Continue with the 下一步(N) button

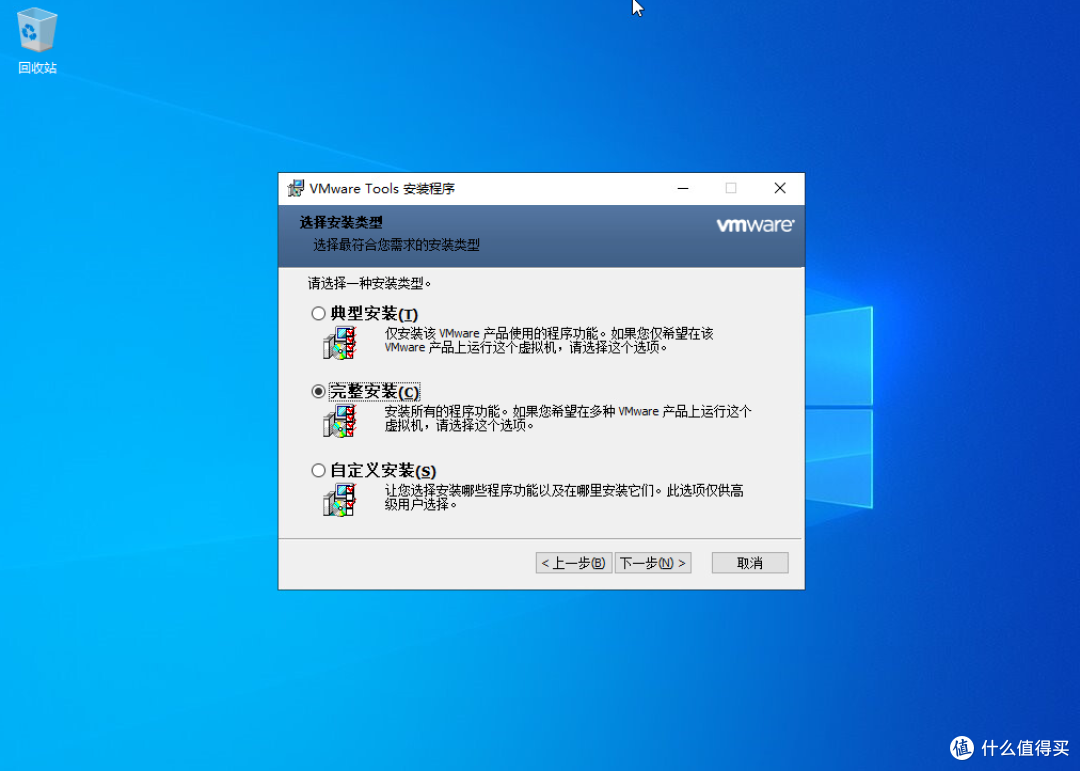[x=653, y=563]
